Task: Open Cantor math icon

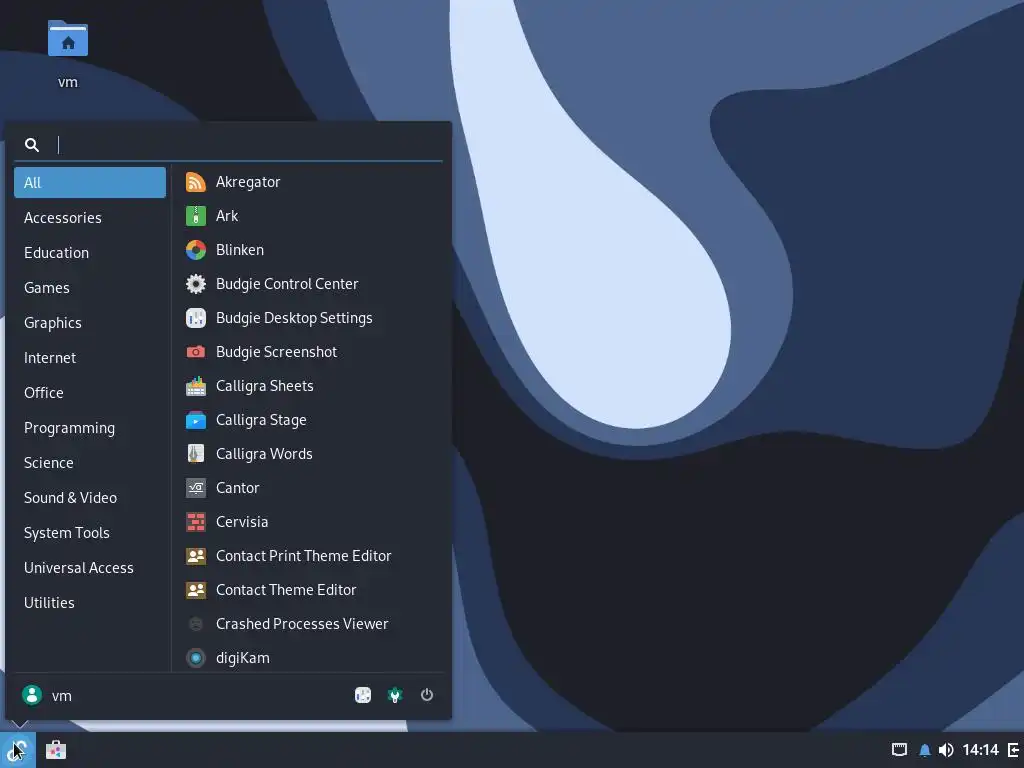Action: (196, 488)
